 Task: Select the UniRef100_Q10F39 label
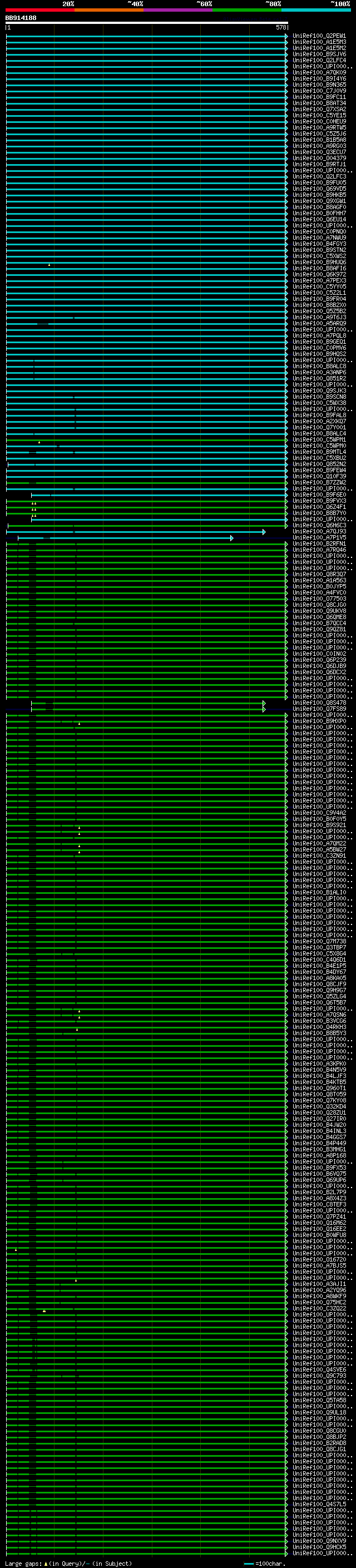pos(319,476)
